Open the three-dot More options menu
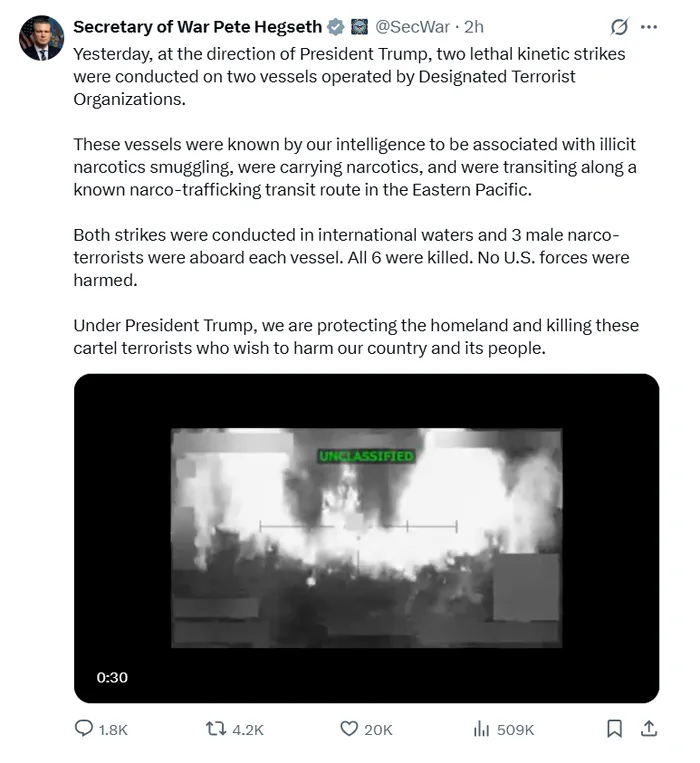The height and width of the screenshot is (763, 700). click(x=649, y=27)
